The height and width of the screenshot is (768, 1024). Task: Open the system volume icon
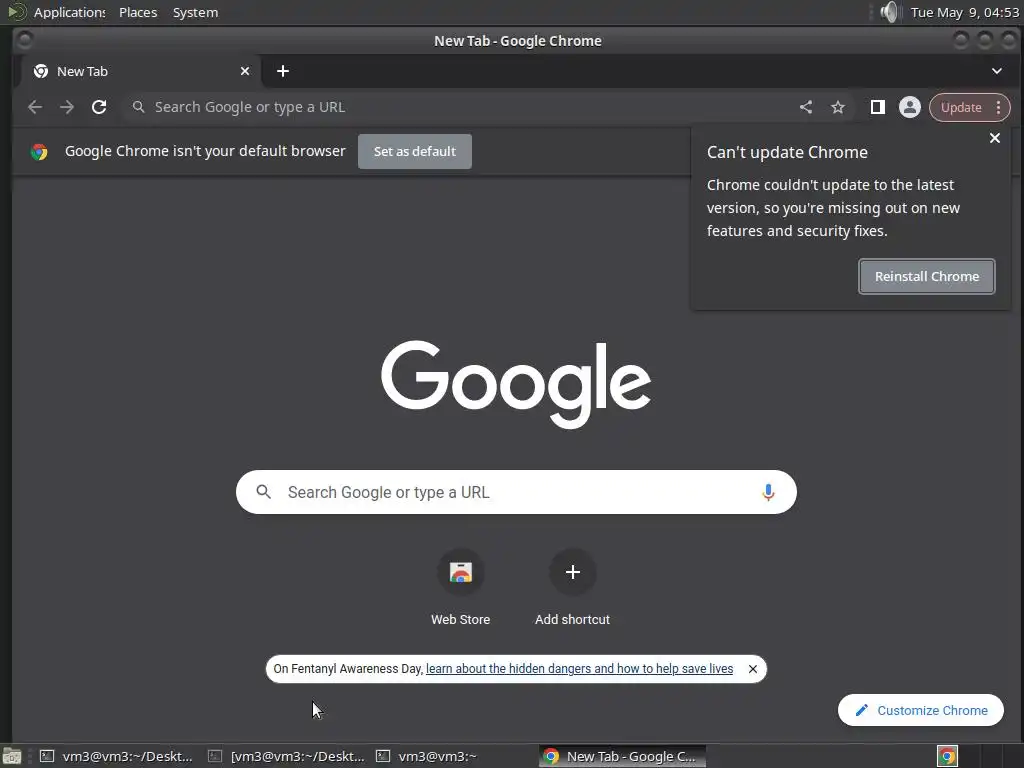(889, 12)
